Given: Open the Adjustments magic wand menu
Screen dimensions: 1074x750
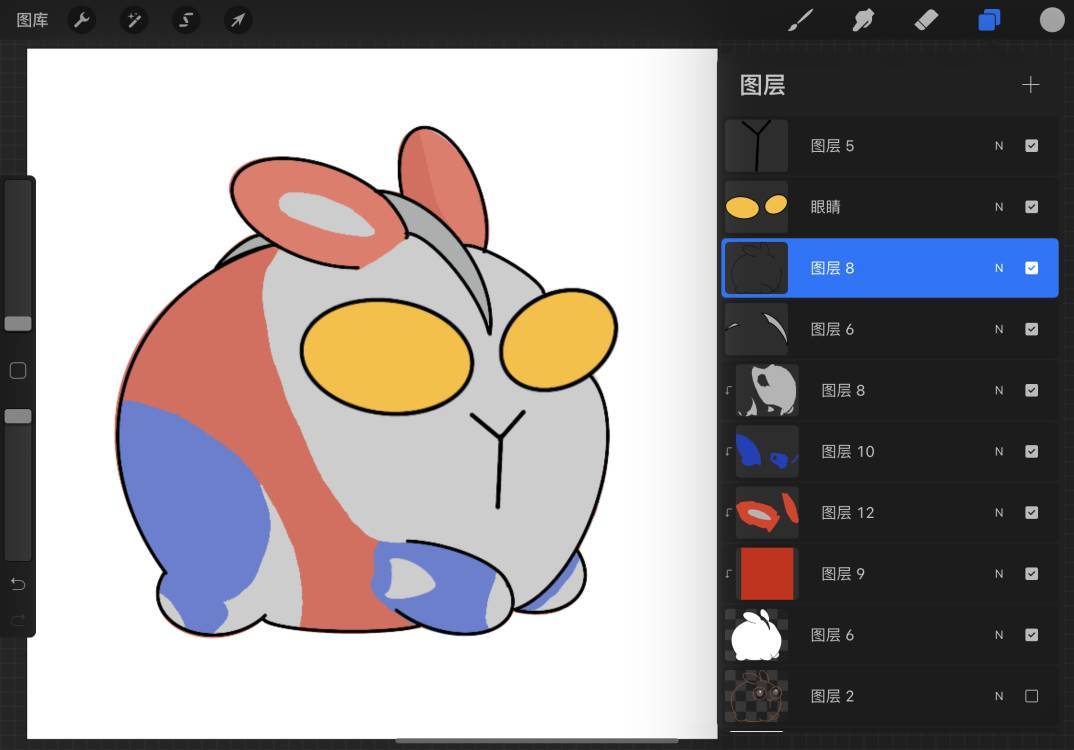Looking at the screenshot, I should point(134,20).
